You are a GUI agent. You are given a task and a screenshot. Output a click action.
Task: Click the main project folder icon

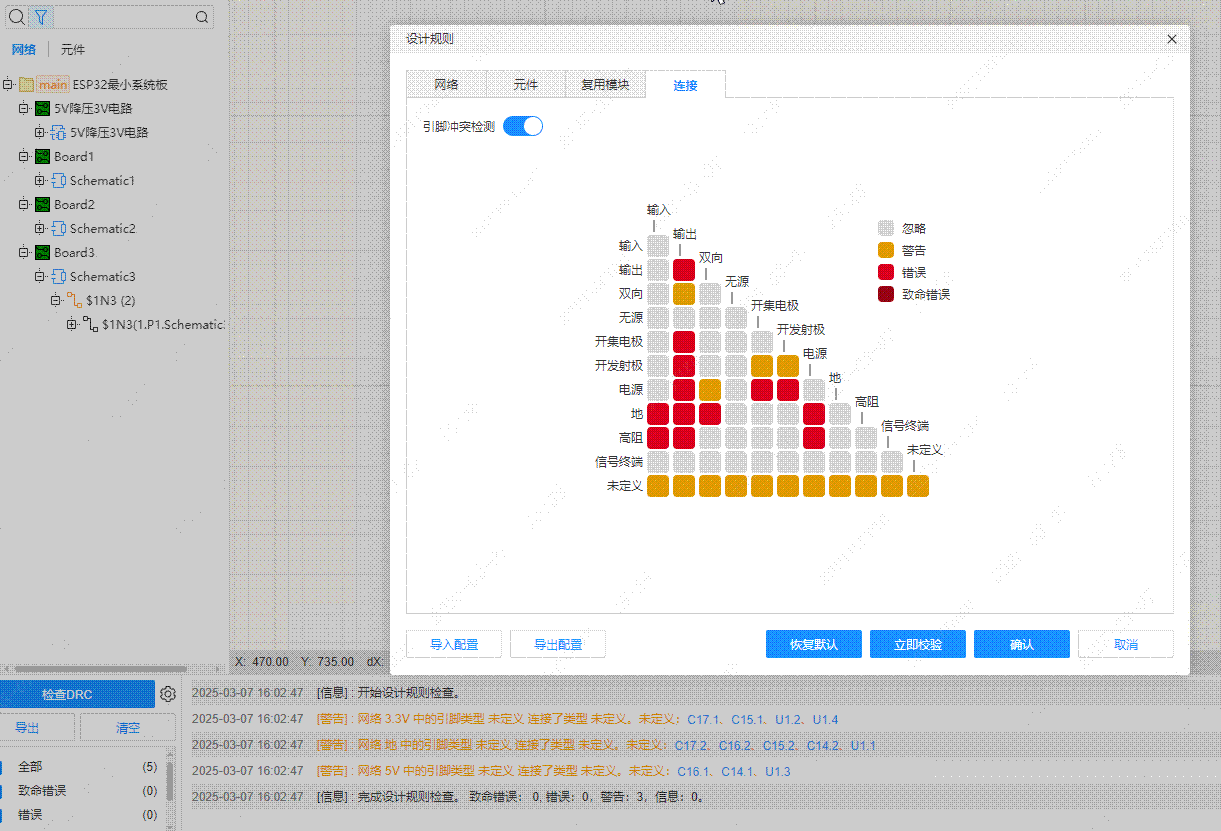pos(26,85)
